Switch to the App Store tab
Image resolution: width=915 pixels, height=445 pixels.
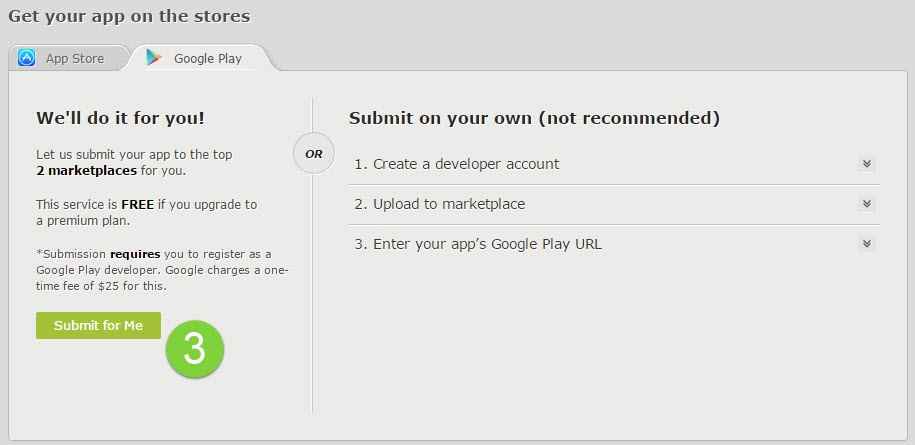[x=74, y=58]
